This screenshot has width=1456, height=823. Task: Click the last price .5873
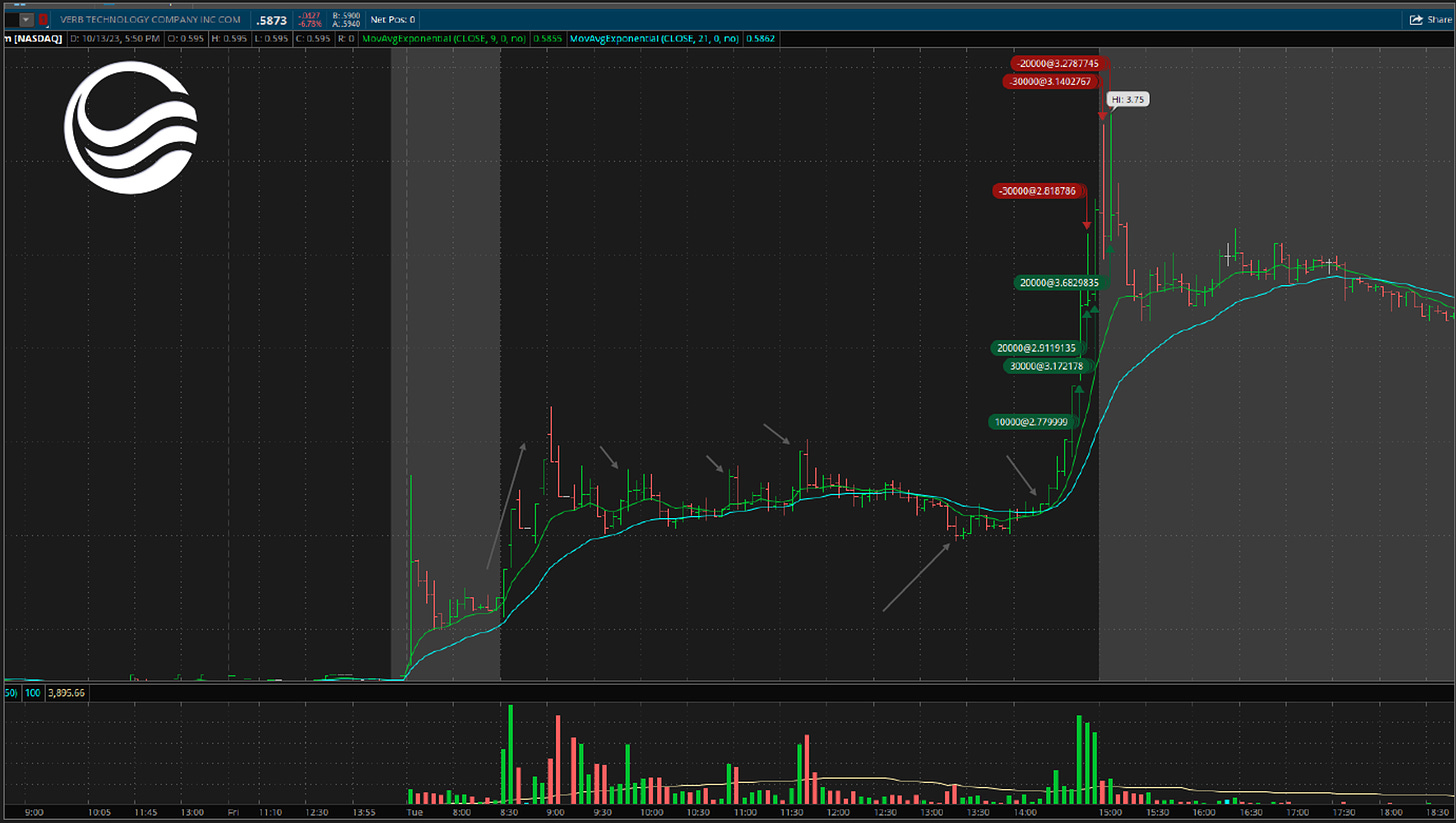tap(271, 19)
